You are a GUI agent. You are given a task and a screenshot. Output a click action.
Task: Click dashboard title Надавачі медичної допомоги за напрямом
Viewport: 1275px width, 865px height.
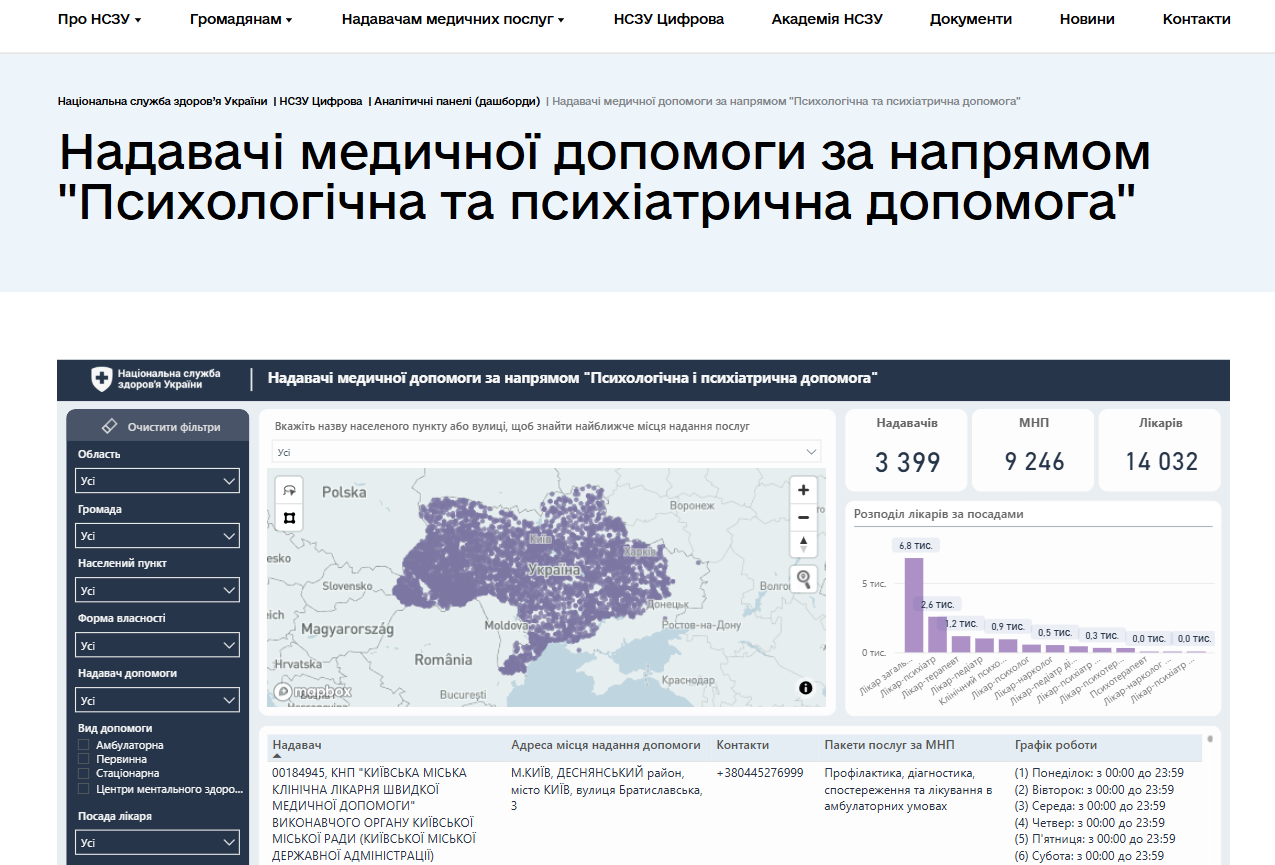click(x=574, y=378)
